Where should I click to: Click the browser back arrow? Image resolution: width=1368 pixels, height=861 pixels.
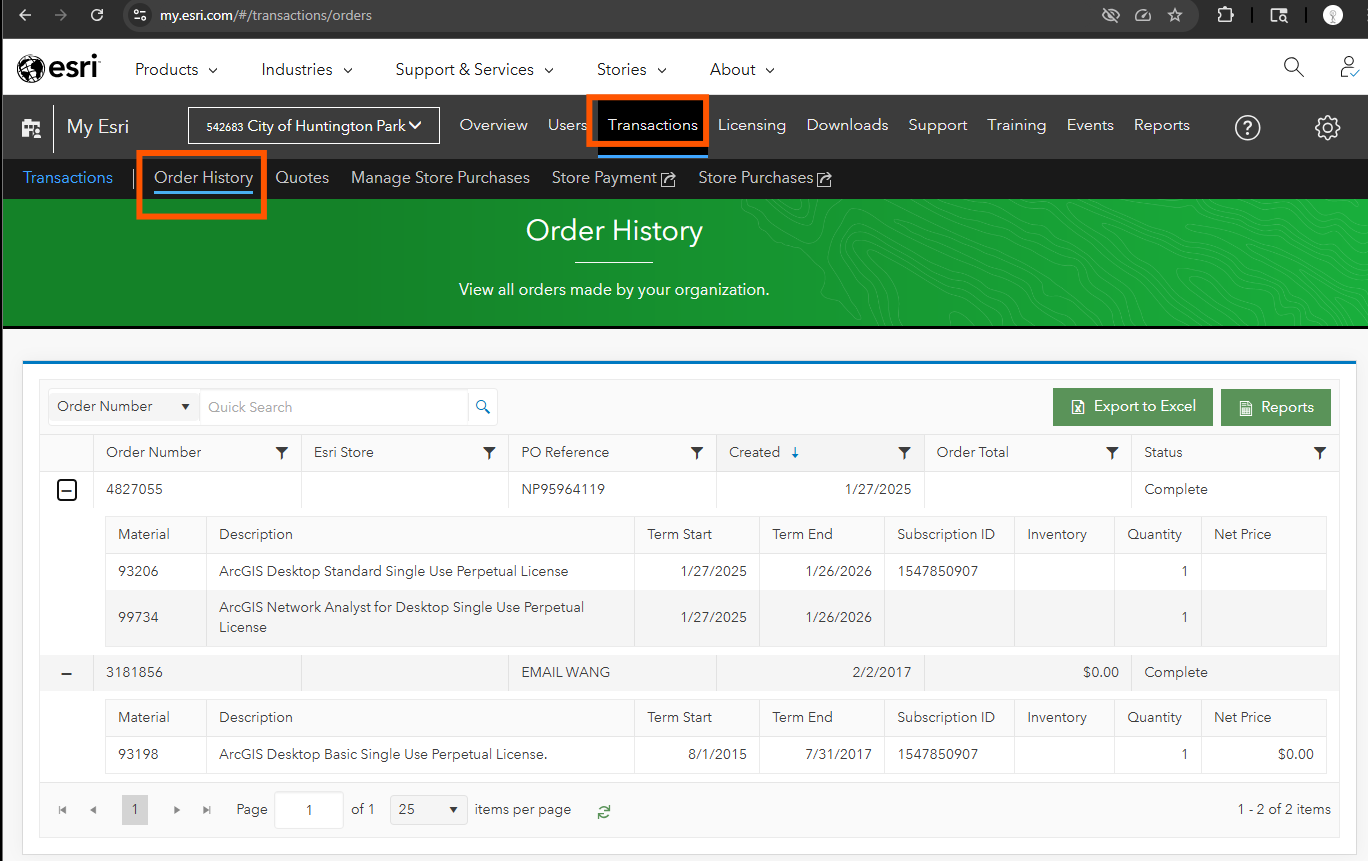tap(25, 15)
